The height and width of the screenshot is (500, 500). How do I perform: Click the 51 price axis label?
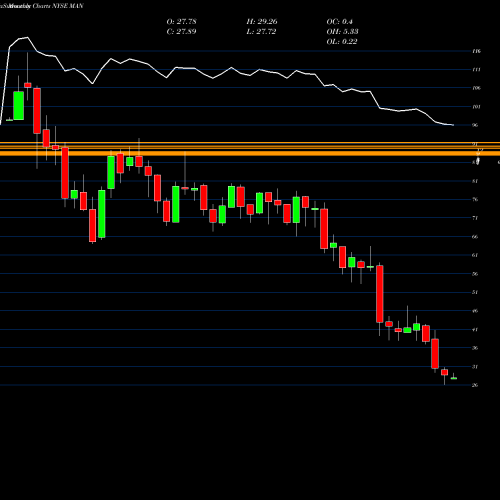(475, 292)
